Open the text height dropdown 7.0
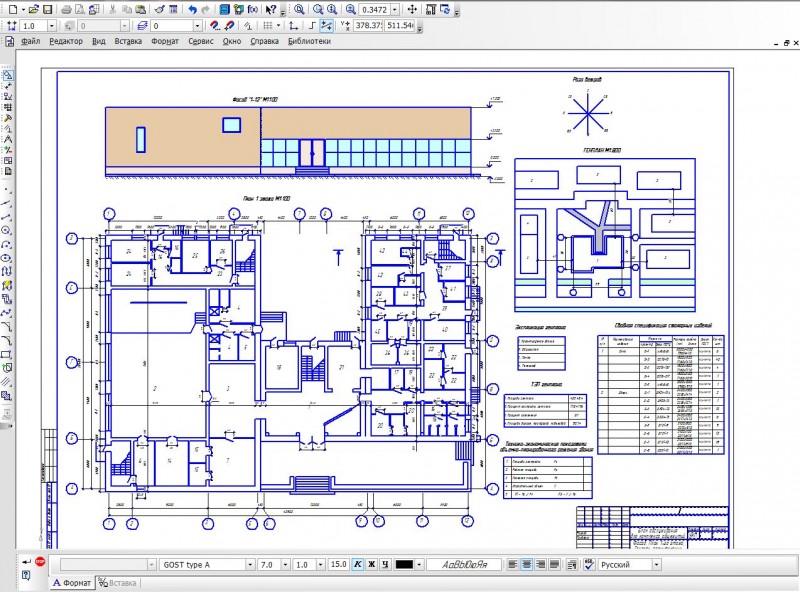Image resolution: width=800 pixels, height=592 pixels. (285, 565)
